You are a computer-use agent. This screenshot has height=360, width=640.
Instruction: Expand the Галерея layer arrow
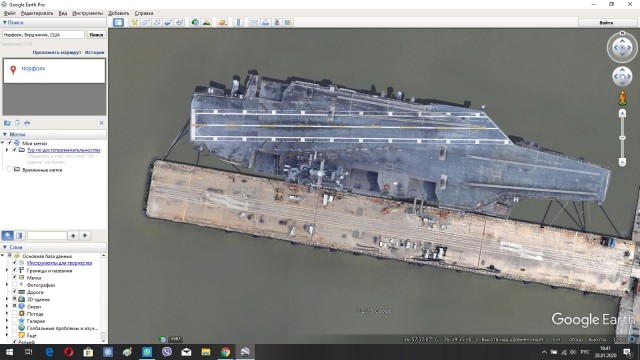pyautogui.click(x=7, y=321)
